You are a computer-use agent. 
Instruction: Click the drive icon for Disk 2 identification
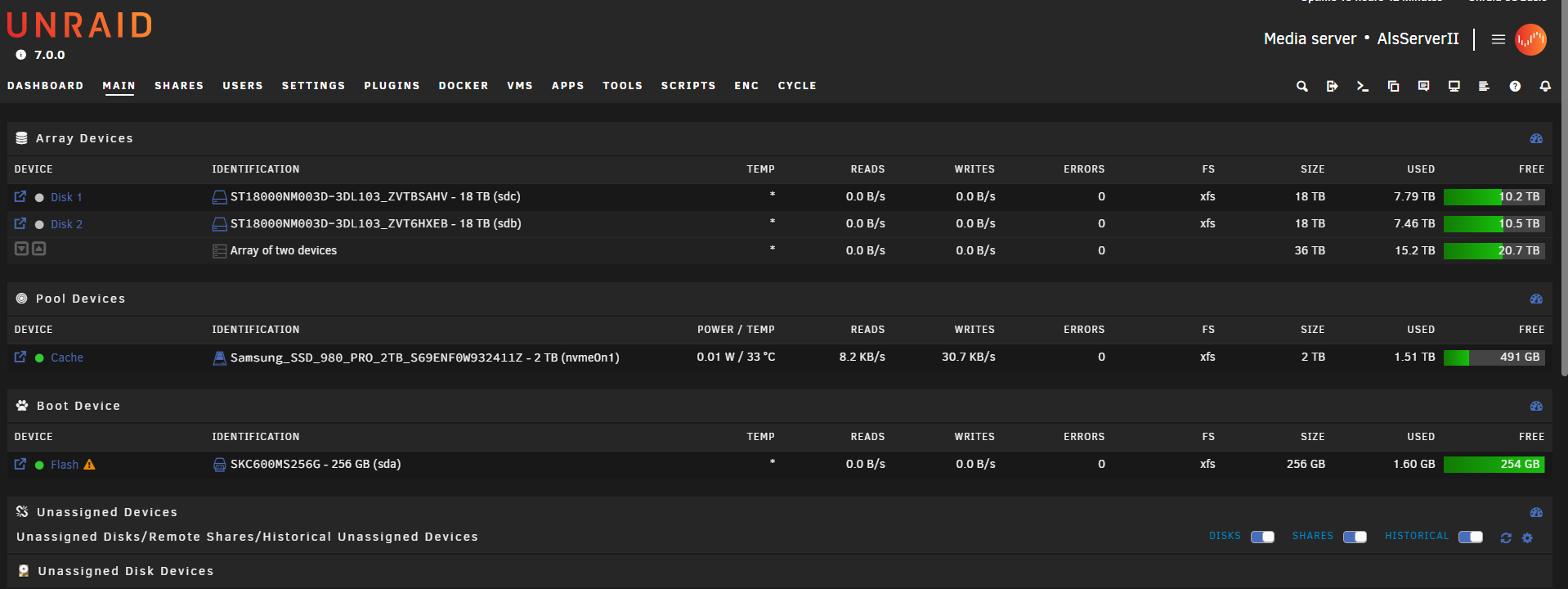pos(219,224)
